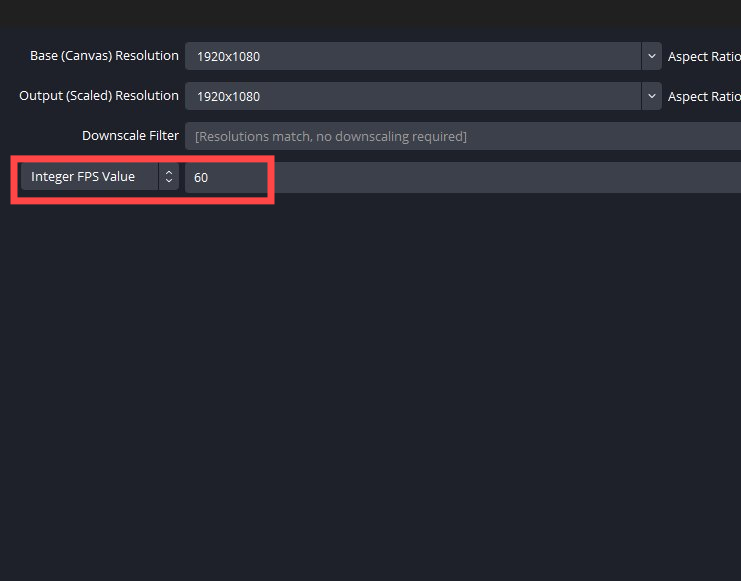Expand the Base (Canvas) Resolution dropdown arrow
This screenshot has width=741, height=581.
(652, 56)
